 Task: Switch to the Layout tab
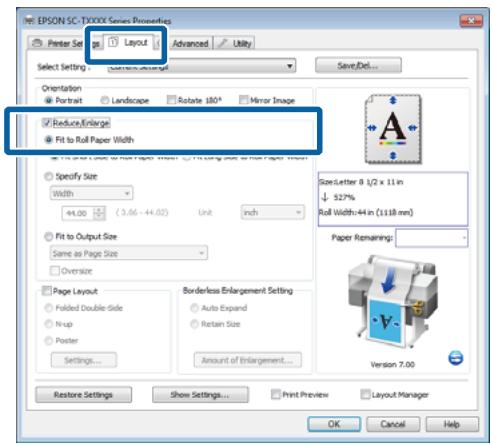tap(129, 43)
